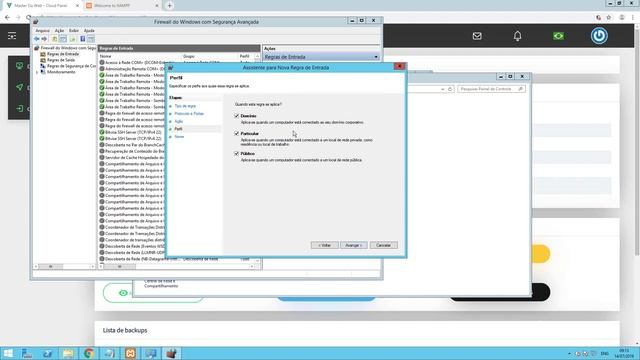640x360 pixels.
Task: Click the show/hide action pane toolbar icon
Action: tap(91, 39)
